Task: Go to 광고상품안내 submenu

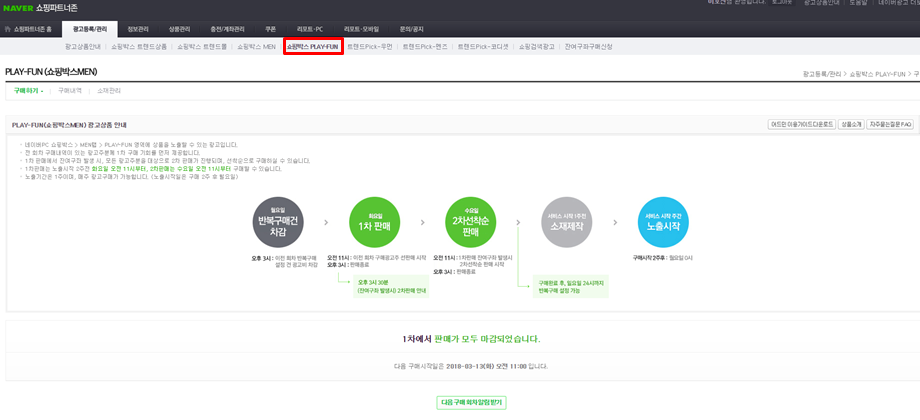Action: 83,46
